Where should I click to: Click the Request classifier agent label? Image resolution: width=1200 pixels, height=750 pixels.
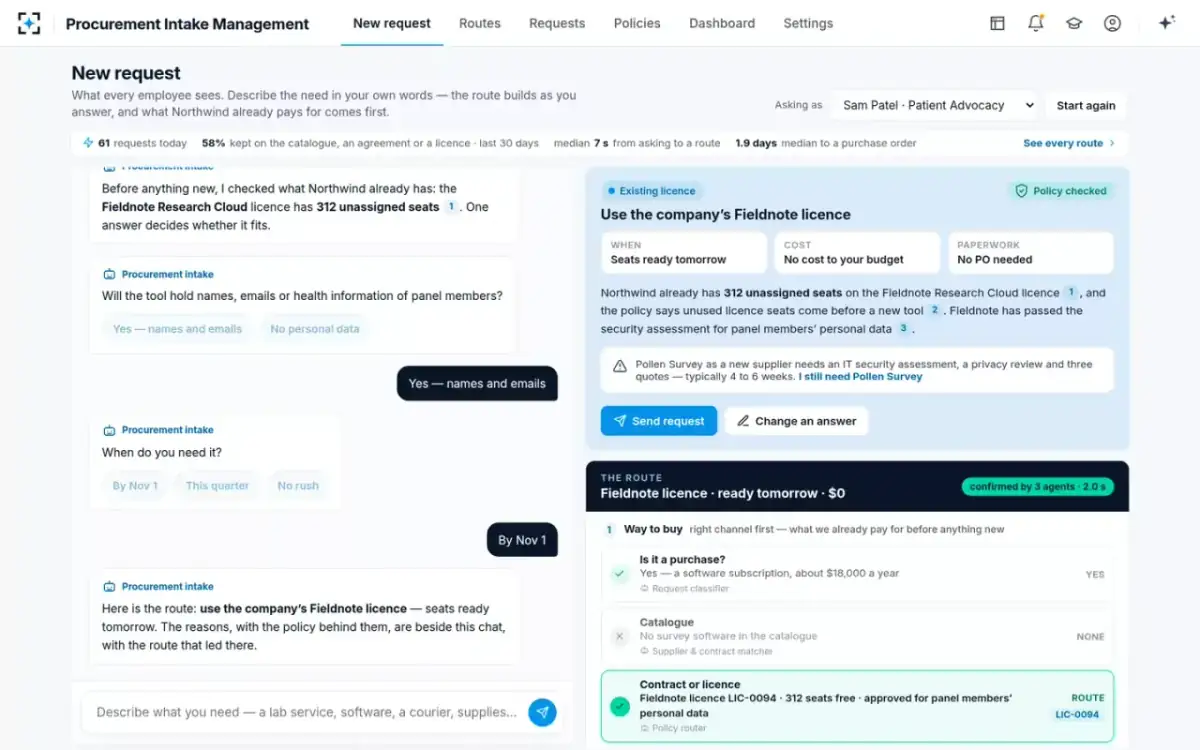pos(684,589)
